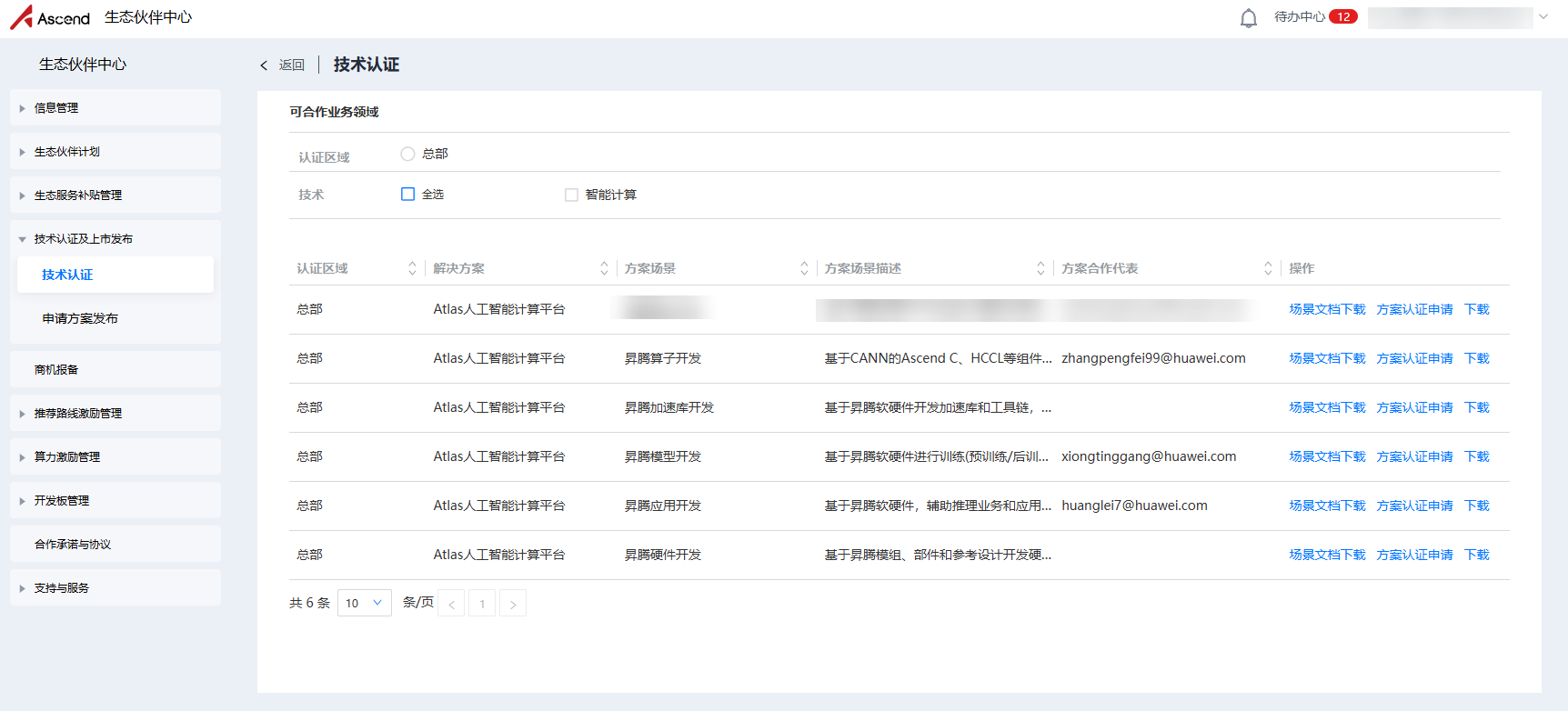This screenshot has width=1568, height=711.
Task: Open the page size dropdown showing 10
Action: pyautogui.click(x=365, y=603)
